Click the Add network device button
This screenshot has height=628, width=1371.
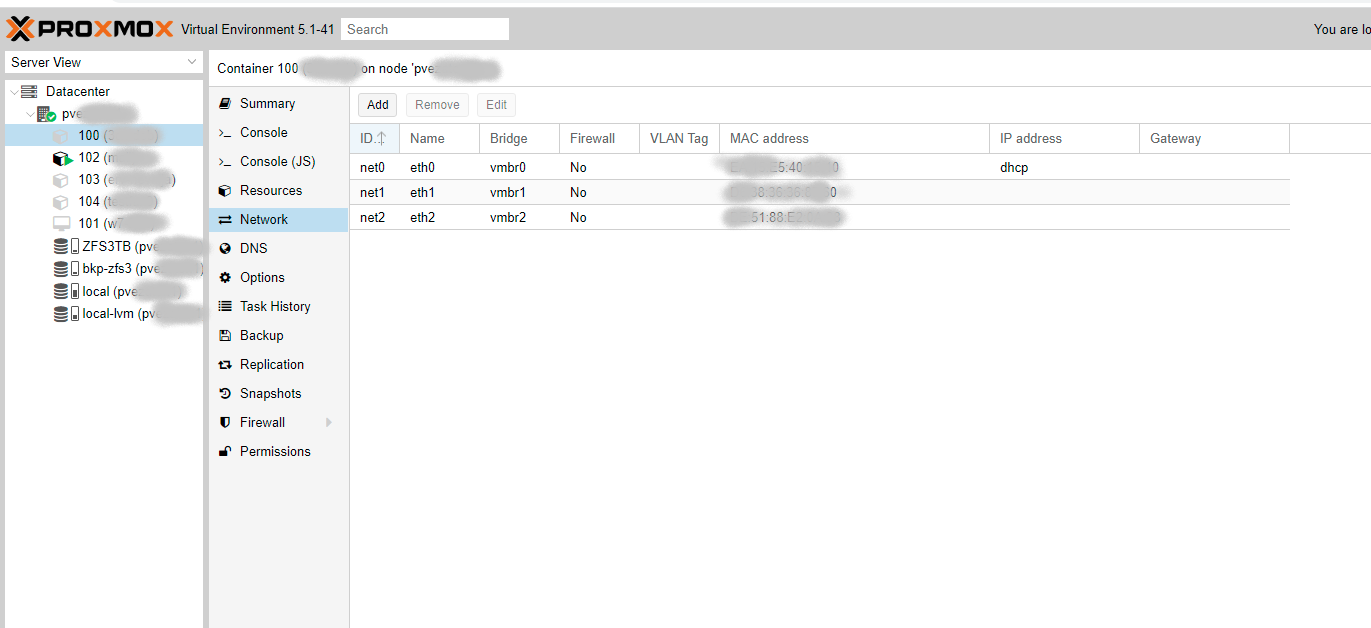377,105
